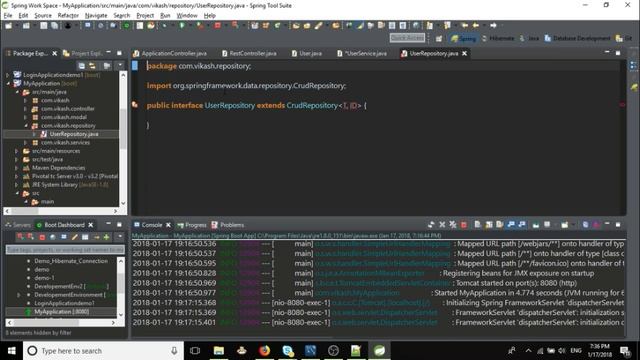640x360 pixels.
Task: Select Demo_Hibernate_Connection in Boot Dashboard
Action: (71, 261)
